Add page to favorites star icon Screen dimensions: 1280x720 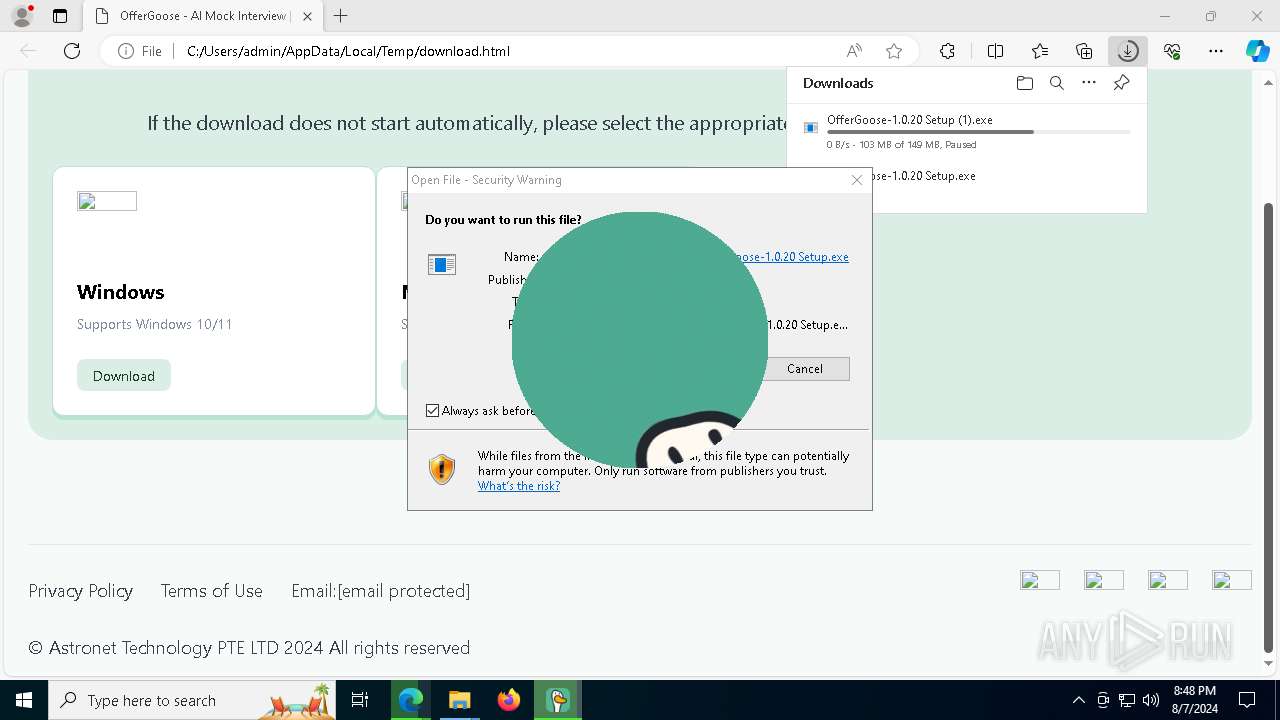(894, 51)
